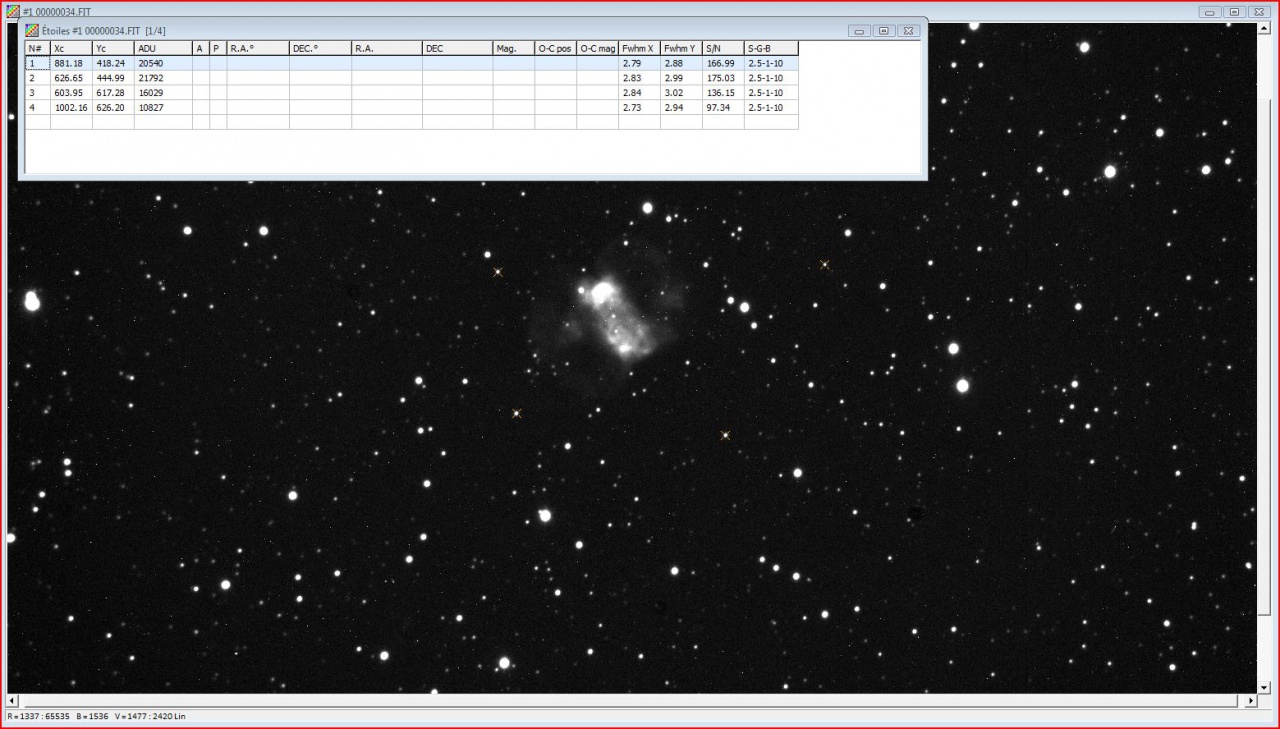This screenshot has width=1280, height=729.
Task: Sort by the Yc column header
Action: pos(114,48)
